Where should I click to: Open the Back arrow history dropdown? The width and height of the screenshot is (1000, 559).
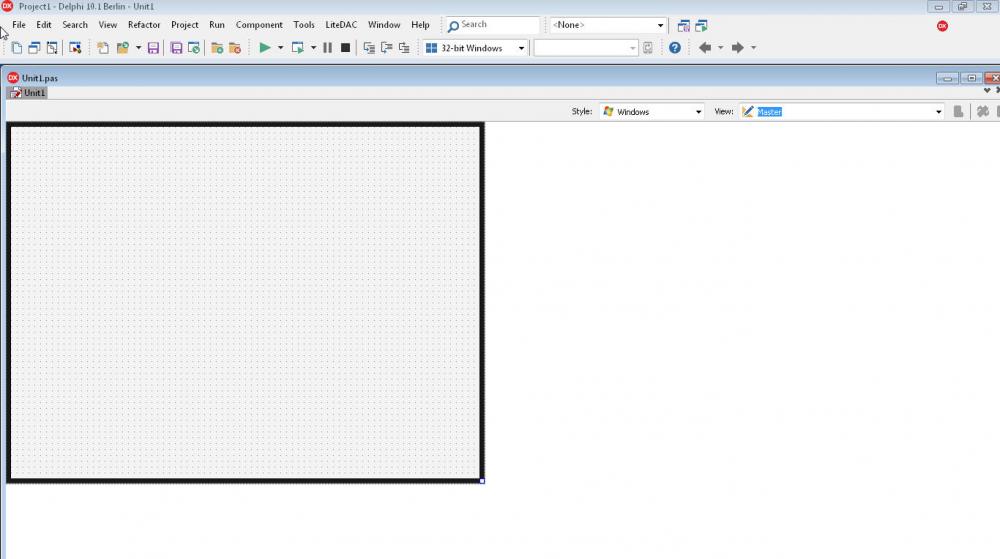coord(721,48)
